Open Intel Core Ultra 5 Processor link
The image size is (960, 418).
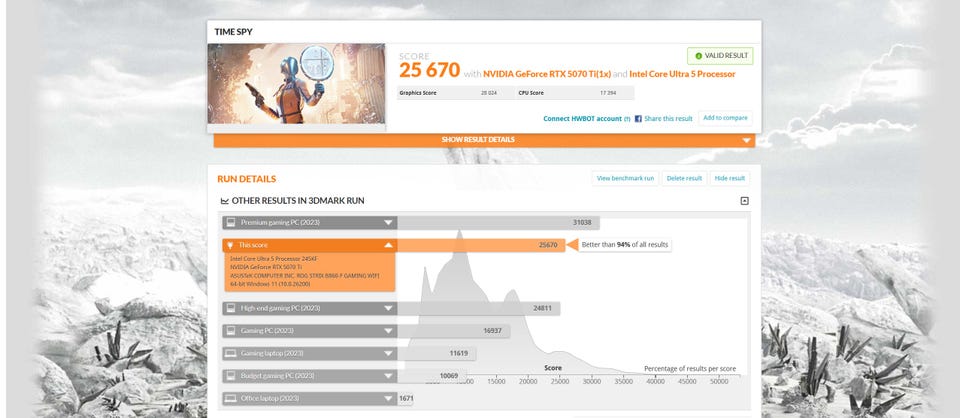coord(682,74)
